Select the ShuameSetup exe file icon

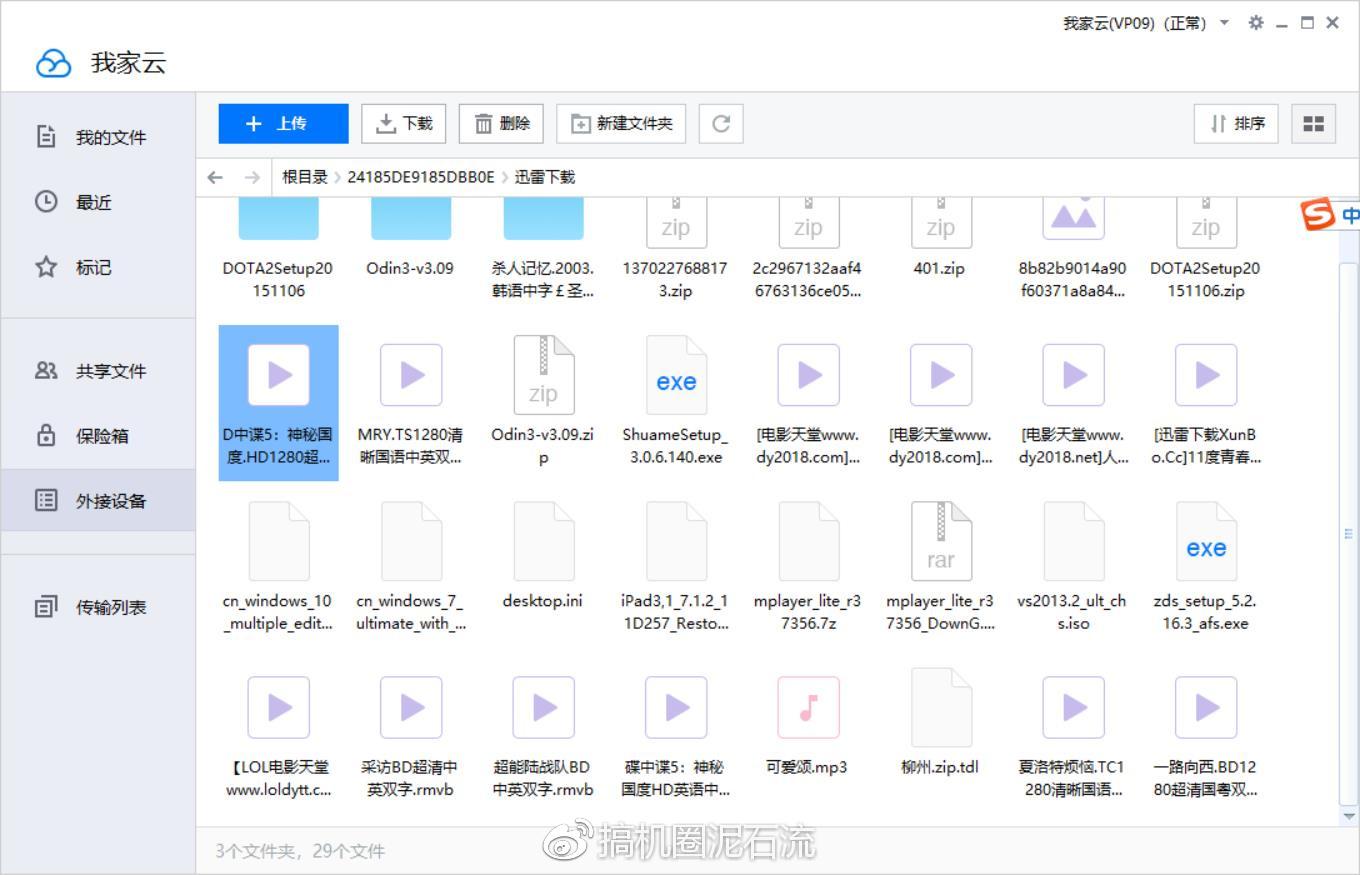[676, 377]
